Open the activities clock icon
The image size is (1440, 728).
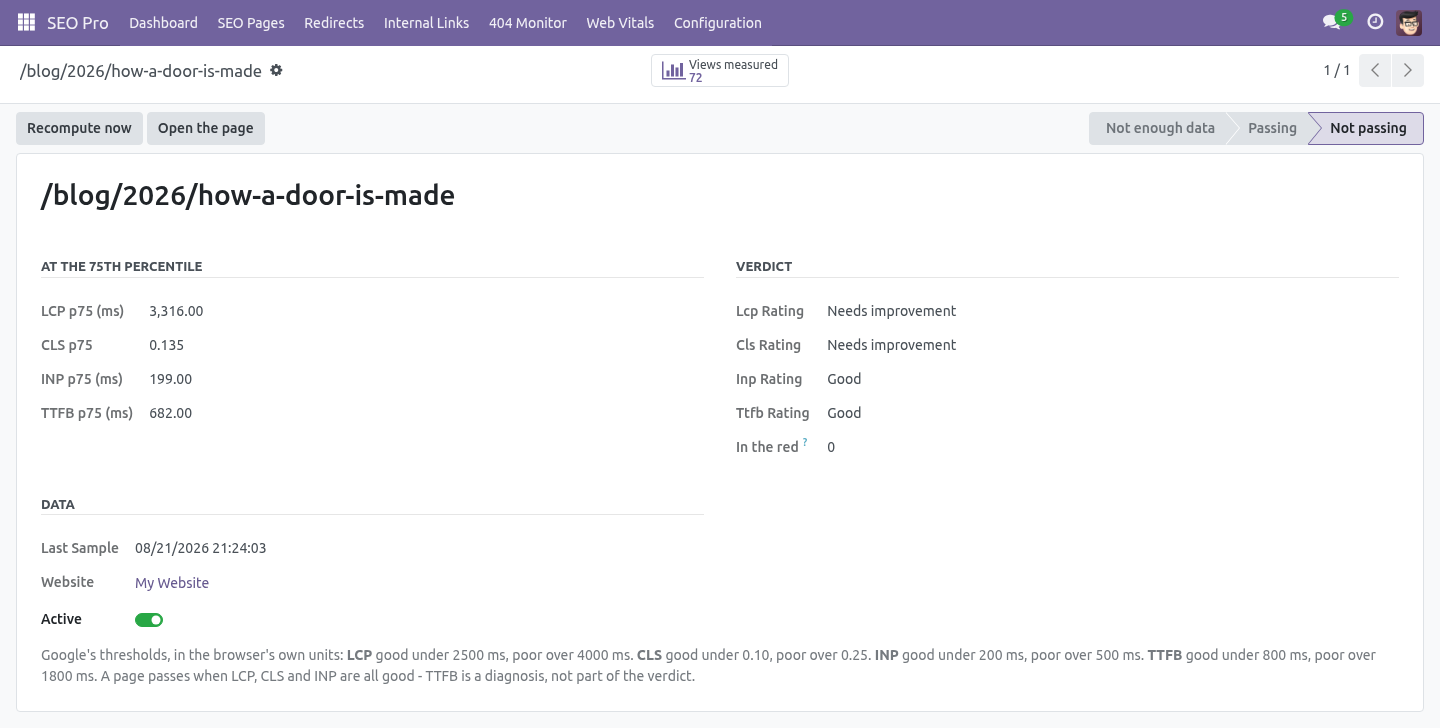click(1375, 22)
